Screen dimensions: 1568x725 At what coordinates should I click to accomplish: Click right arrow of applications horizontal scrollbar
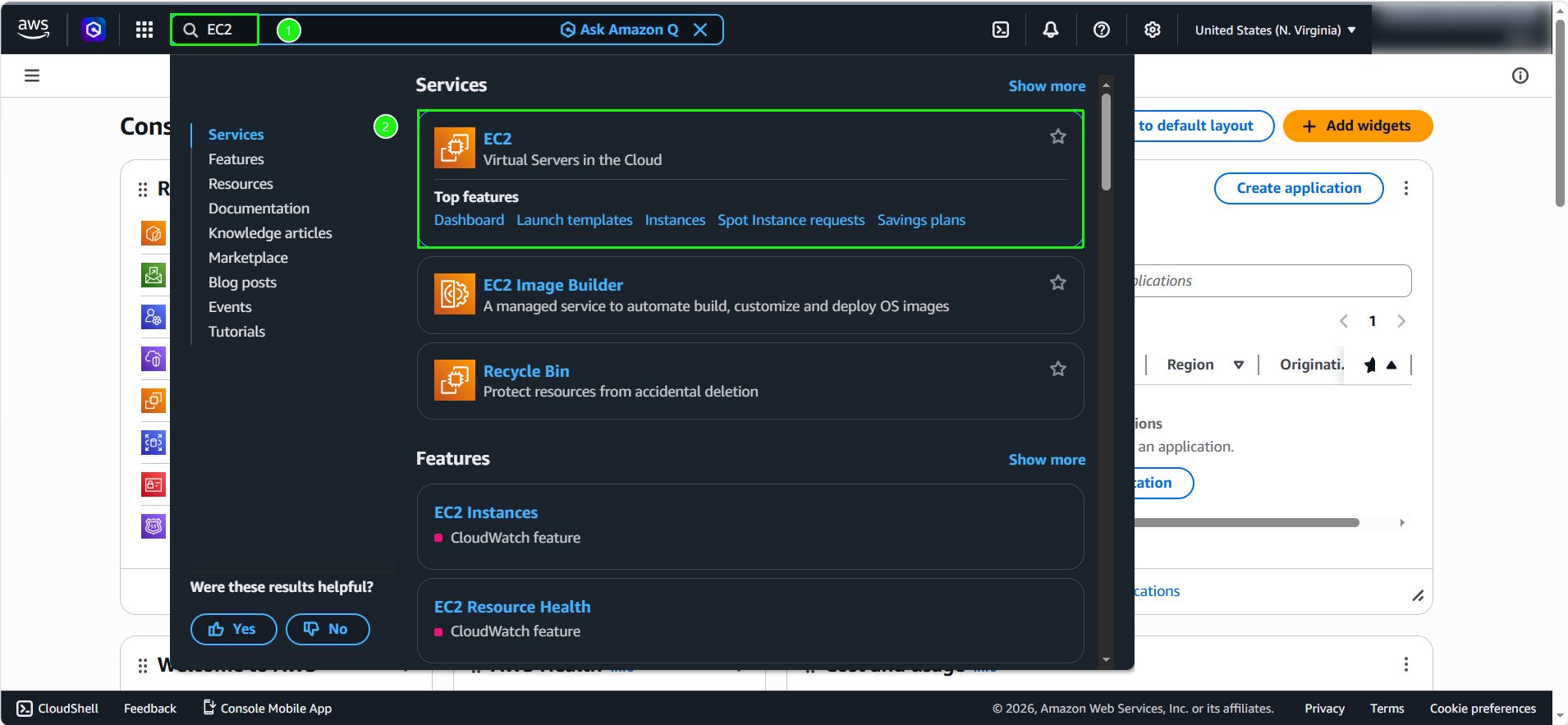tap(1402, 522)
